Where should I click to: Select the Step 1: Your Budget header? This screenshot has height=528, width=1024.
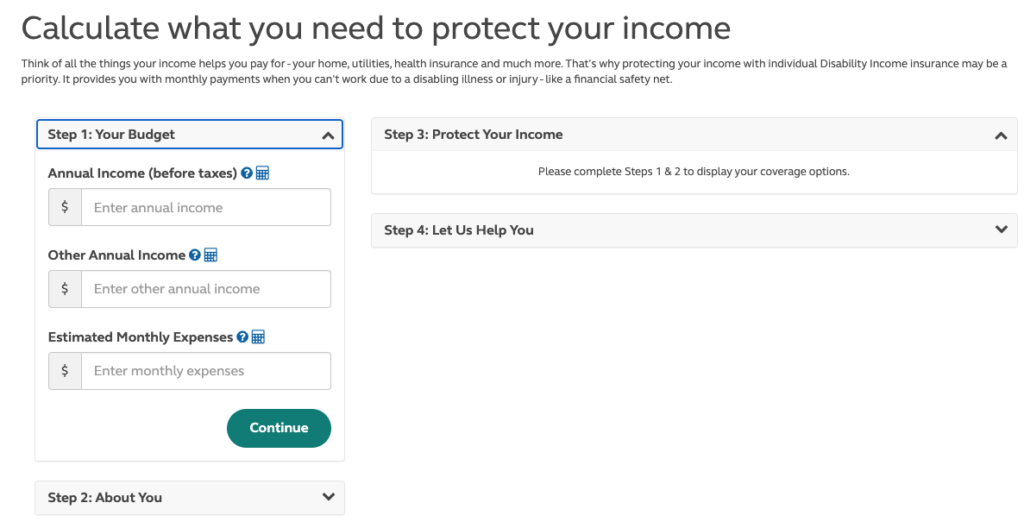(x=189, y=135)
